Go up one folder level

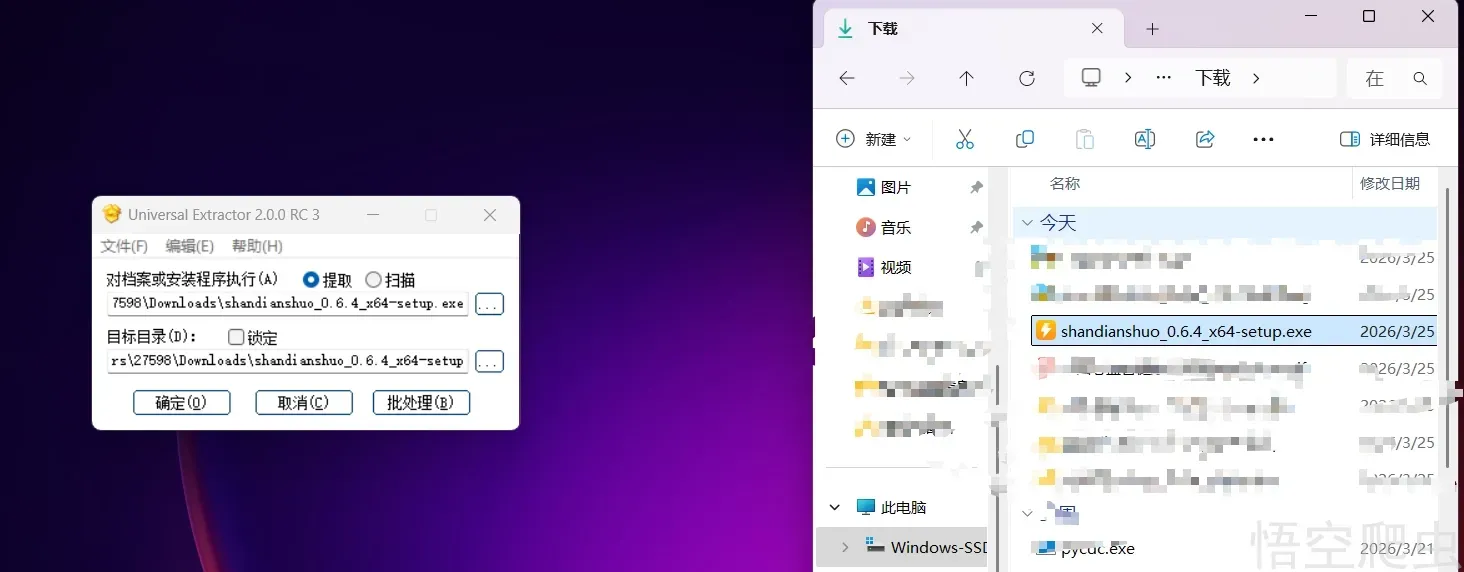pyautogui.click(x=966, y=78)
